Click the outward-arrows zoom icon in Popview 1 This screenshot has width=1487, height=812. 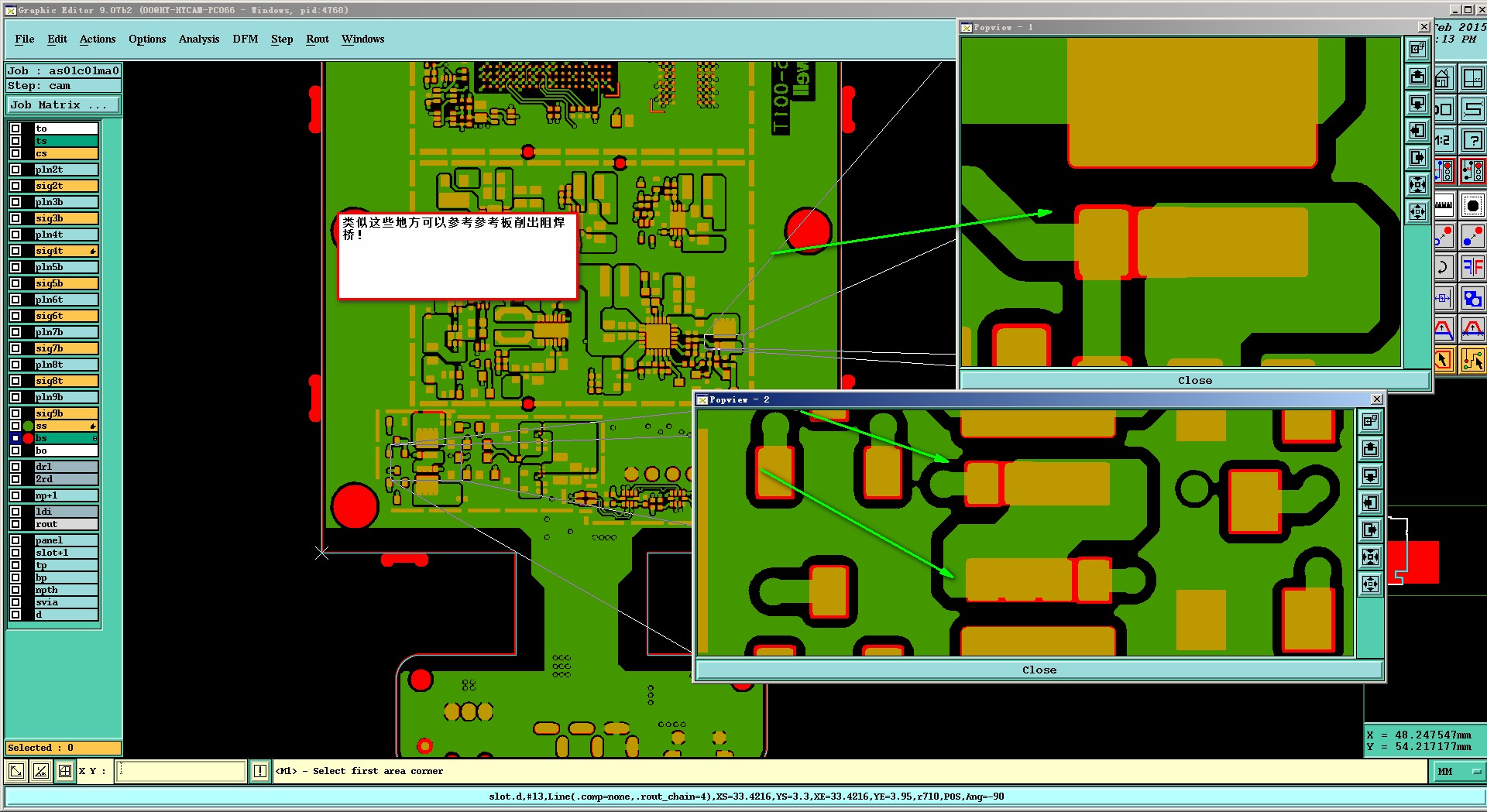pyautogui.click(x=1417, y=211)
